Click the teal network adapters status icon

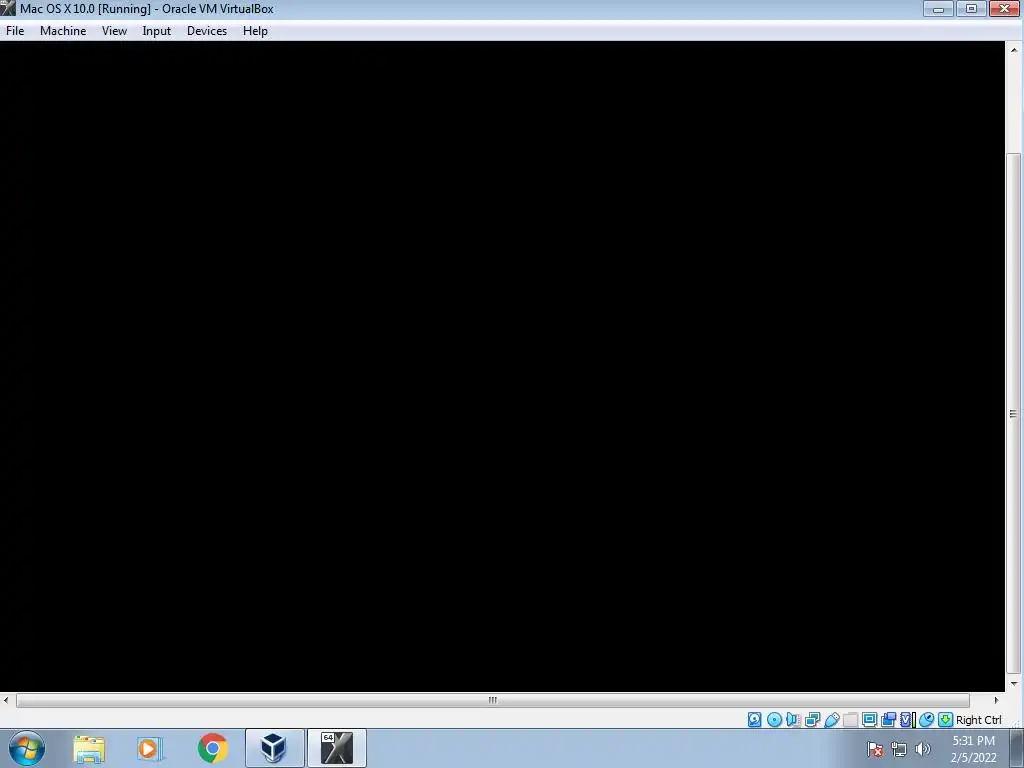[812, 720]
